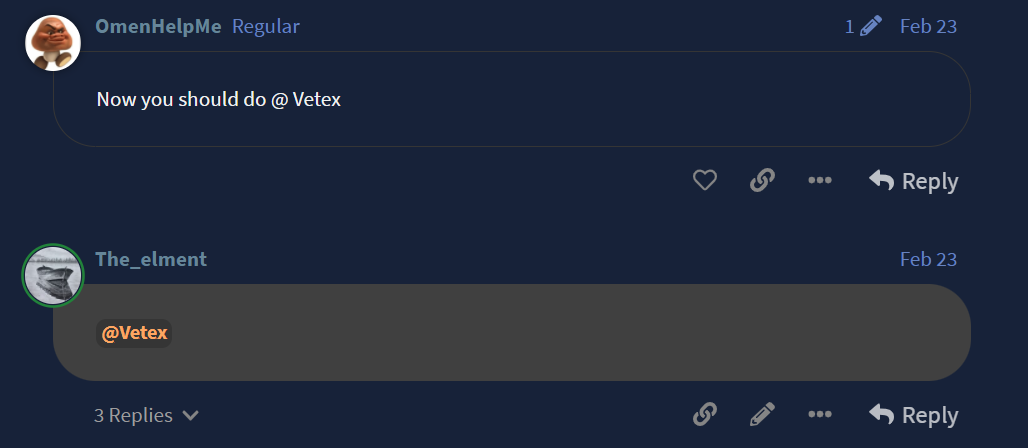Show more actions on The_elment's post
This screenshot has width=1028, height=448.
pos(820,414)
